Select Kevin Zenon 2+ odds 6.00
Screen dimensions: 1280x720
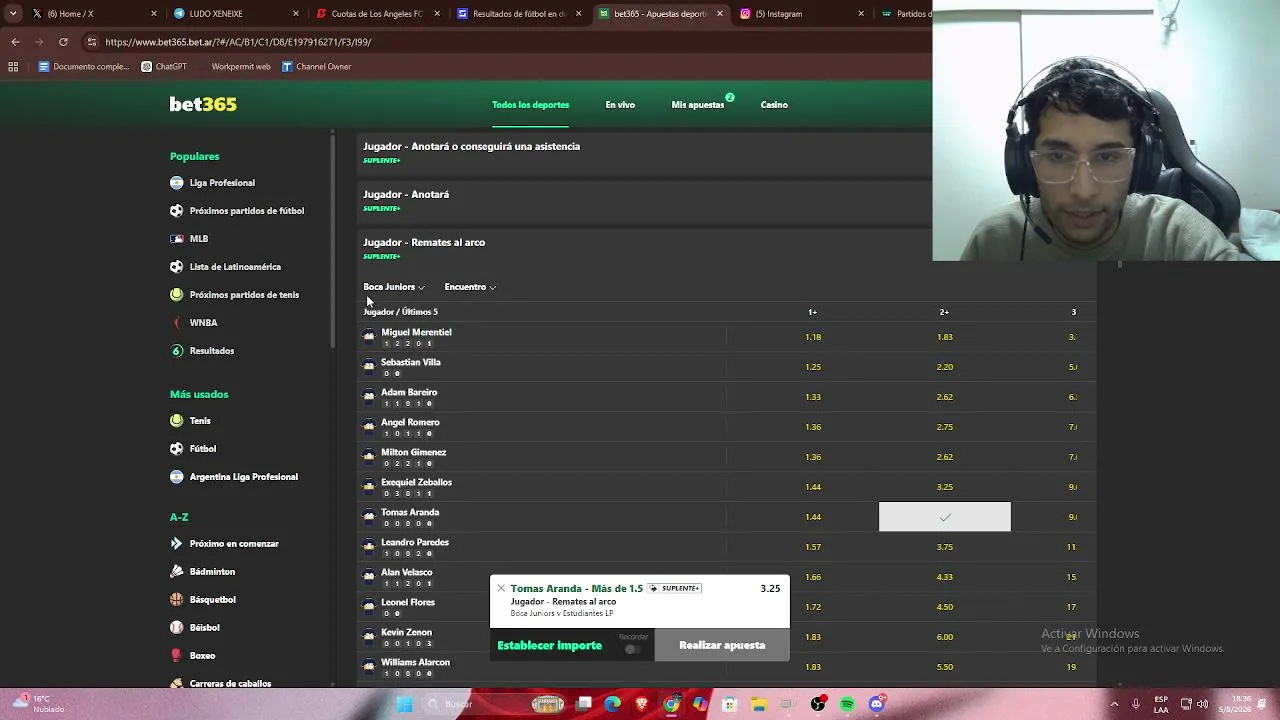coord(945,637)
